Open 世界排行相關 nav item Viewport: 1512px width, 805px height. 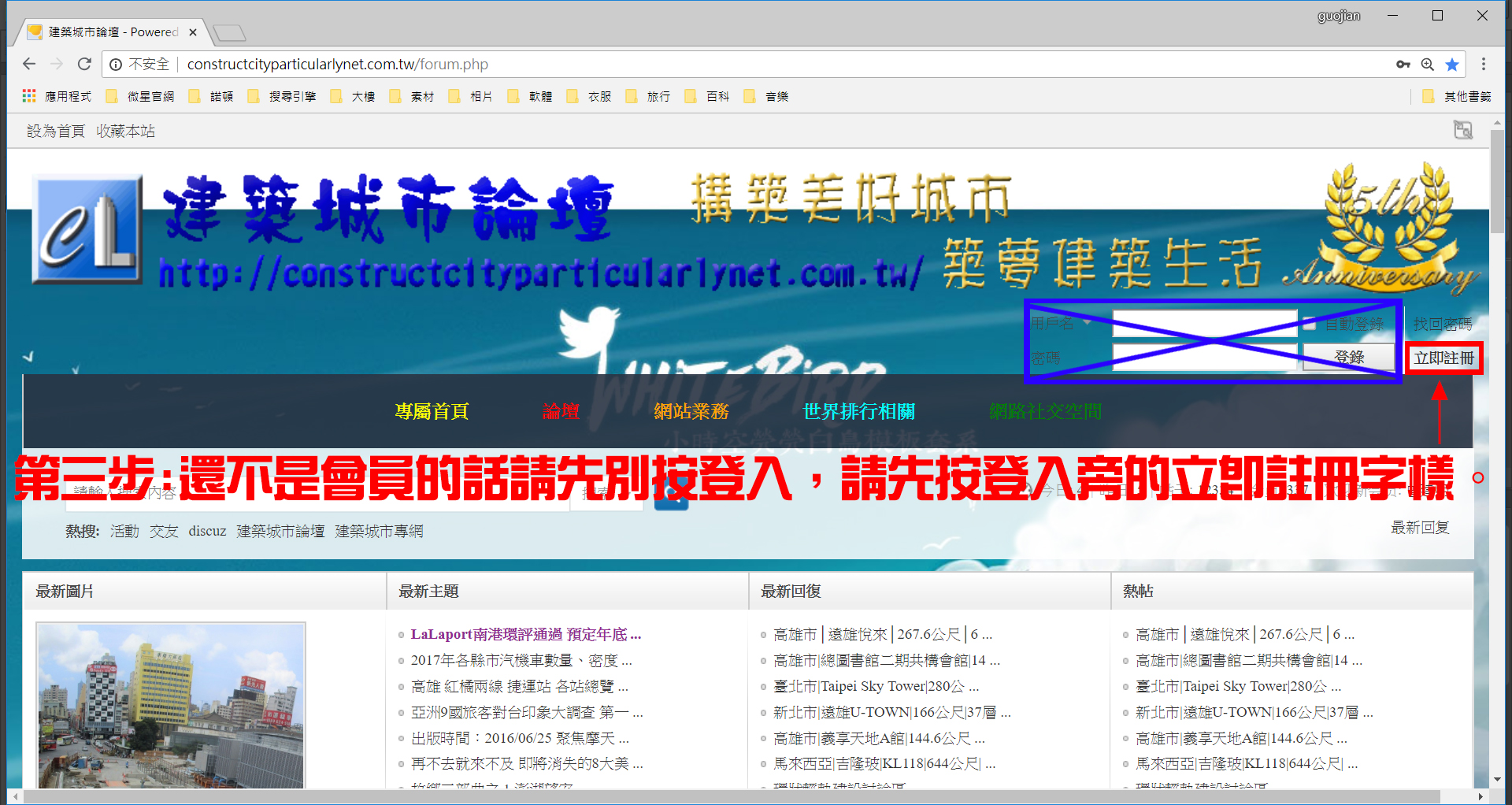858,411
